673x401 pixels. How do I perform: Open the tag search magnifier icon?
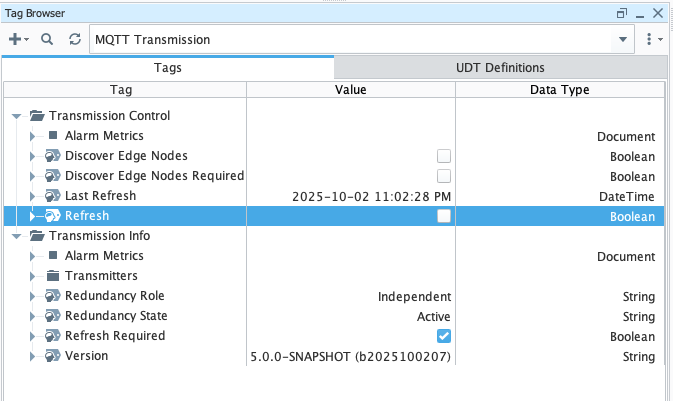click(46, 40)
